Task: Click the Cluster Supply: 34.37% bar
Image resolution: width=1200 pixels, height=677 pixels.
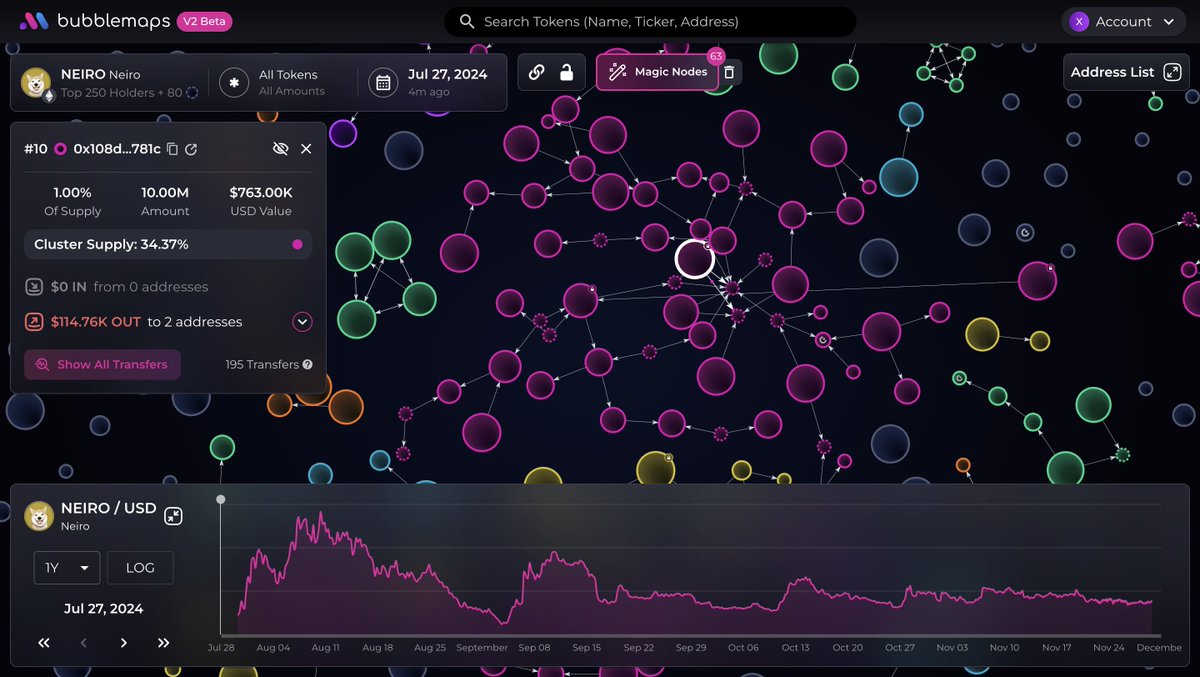Action: [168, 244]
